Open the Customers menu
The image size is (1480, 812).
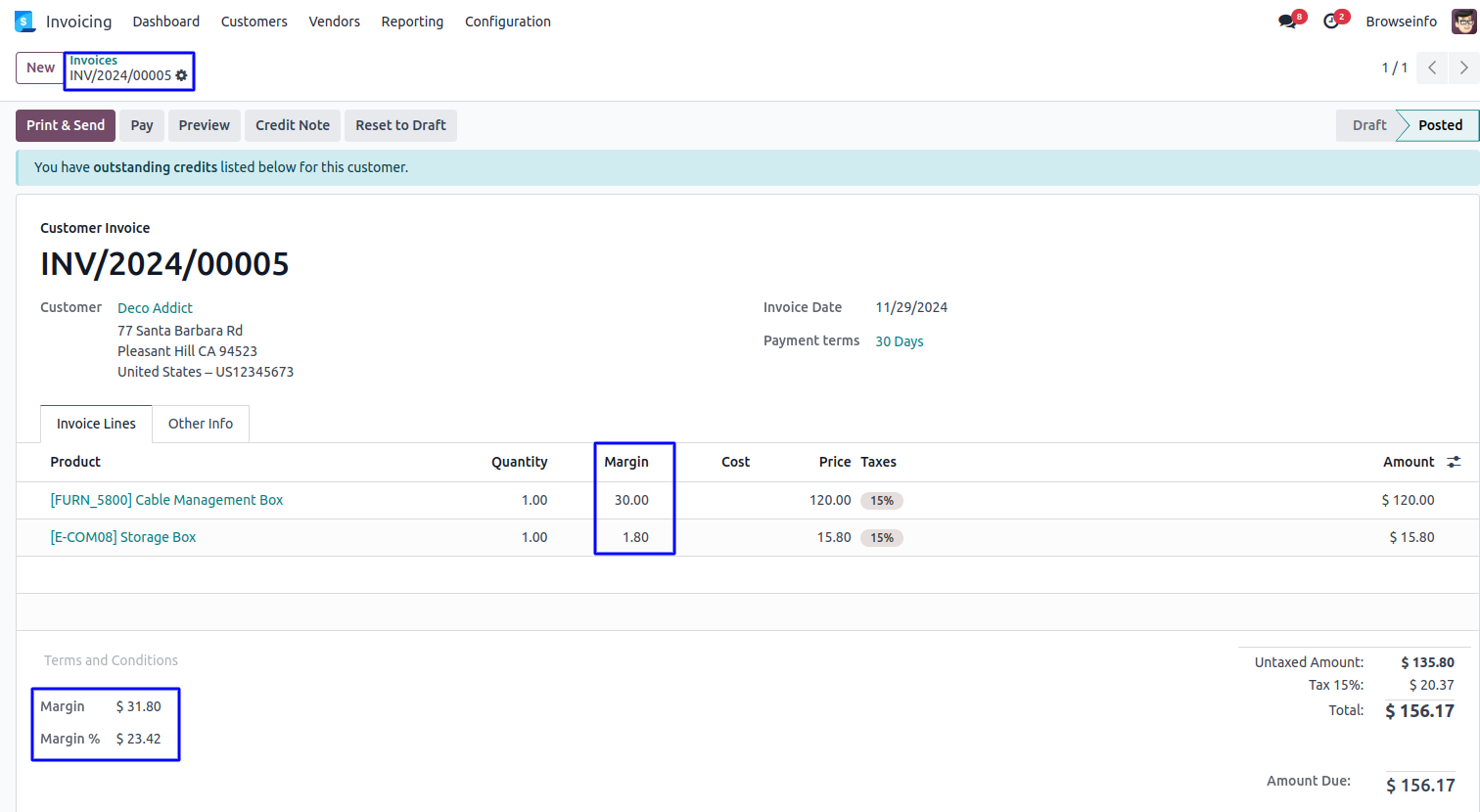(x=254, y=22)
